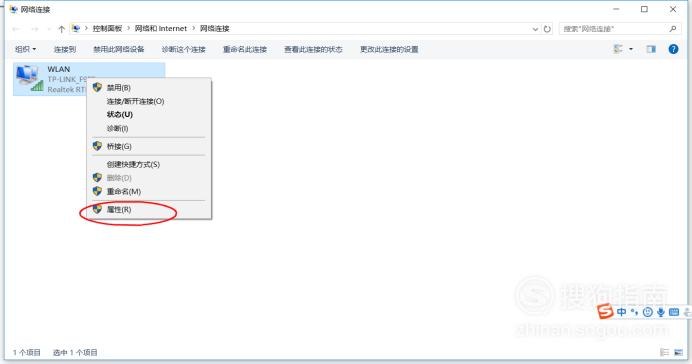
Task: Choose 重命名(M) in the context menu
Action: (149, 191)
